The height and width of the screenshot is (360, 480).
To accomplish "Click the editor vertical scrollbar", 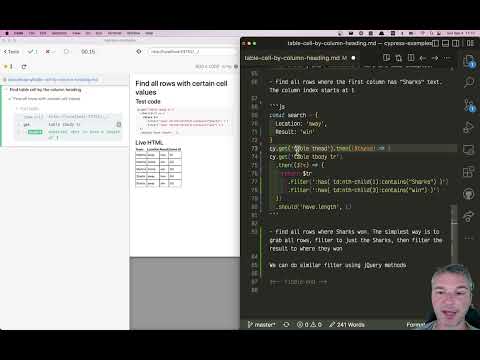I will [x=454, y=233].
